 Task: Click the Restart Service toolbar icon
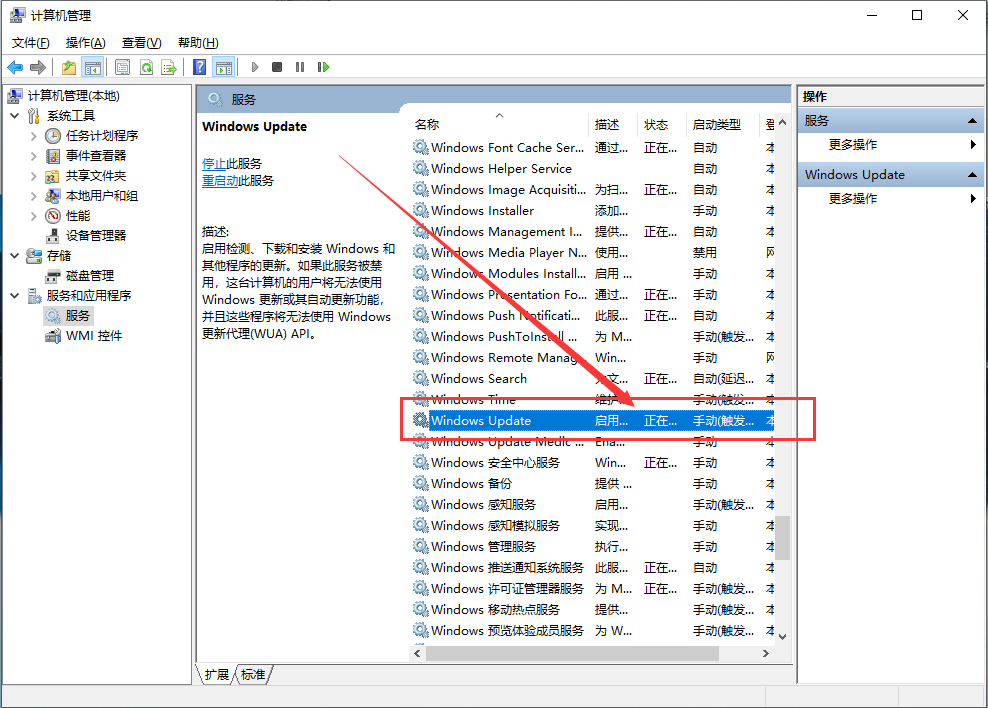pos(323,67)
